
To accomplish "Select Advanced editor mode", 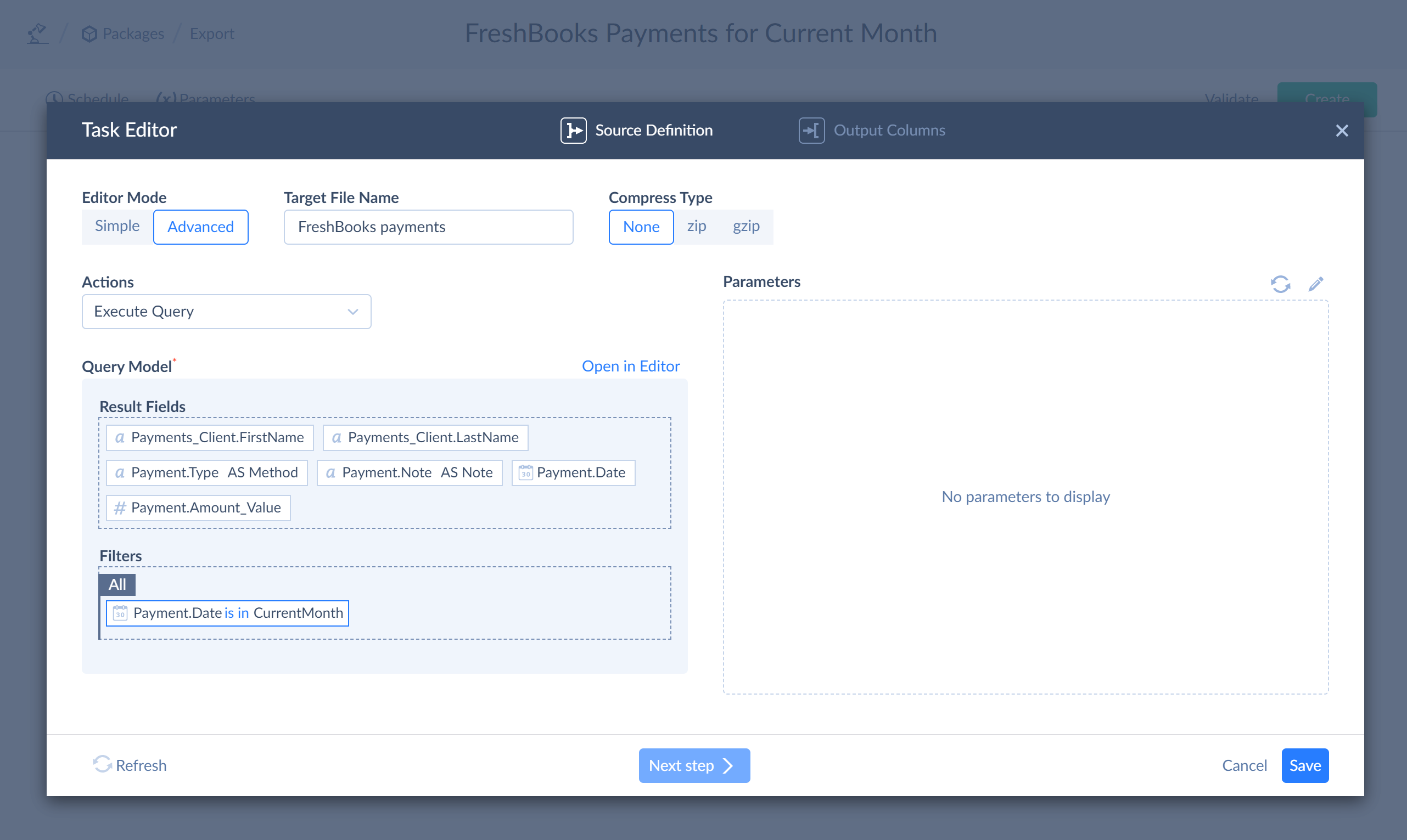I will click(200, 227).
